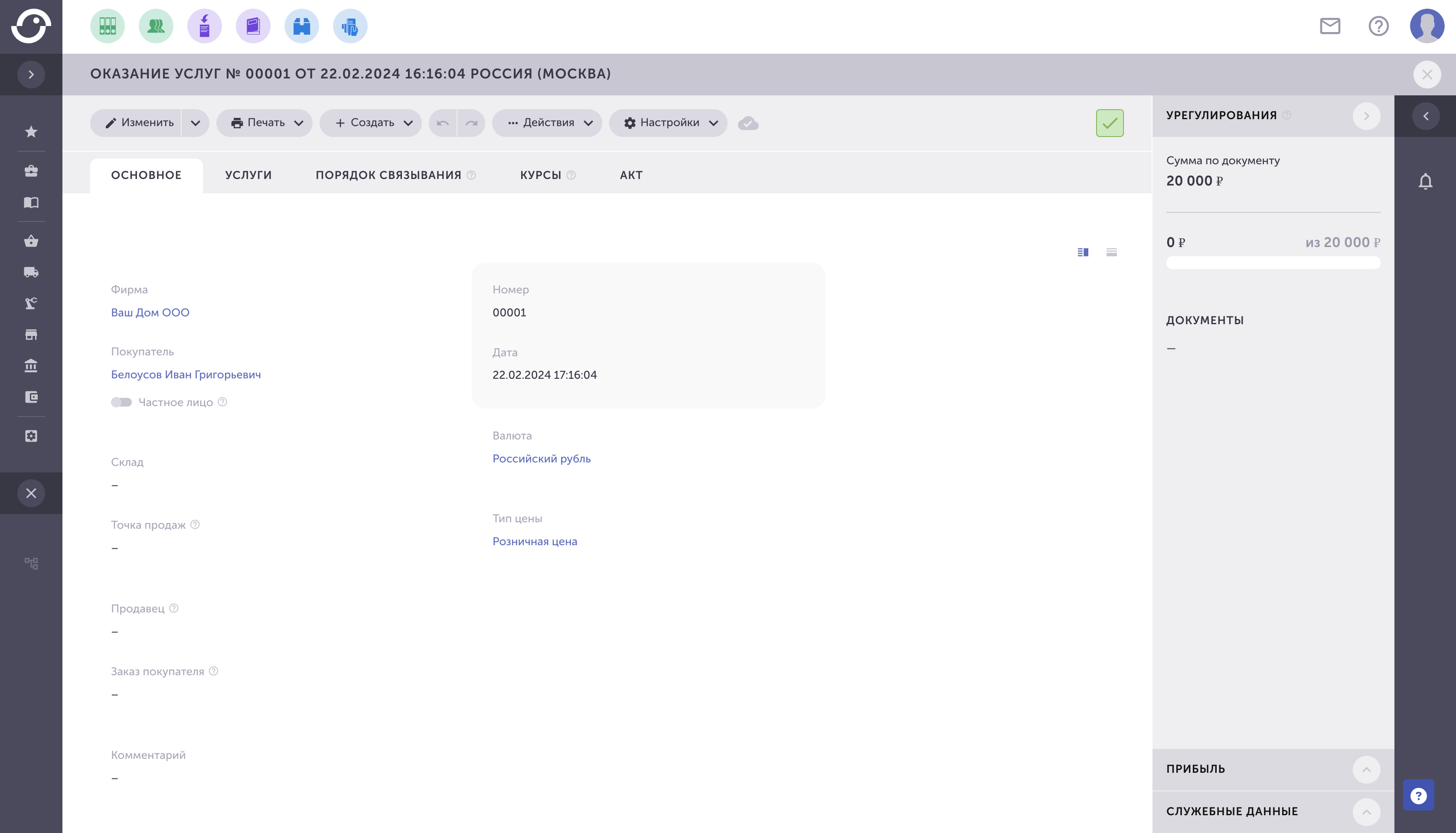The height and width of the screenshot is (833, 1456).
Task: Click the shopping basket sidebar icon
Action: coord(31,241)
